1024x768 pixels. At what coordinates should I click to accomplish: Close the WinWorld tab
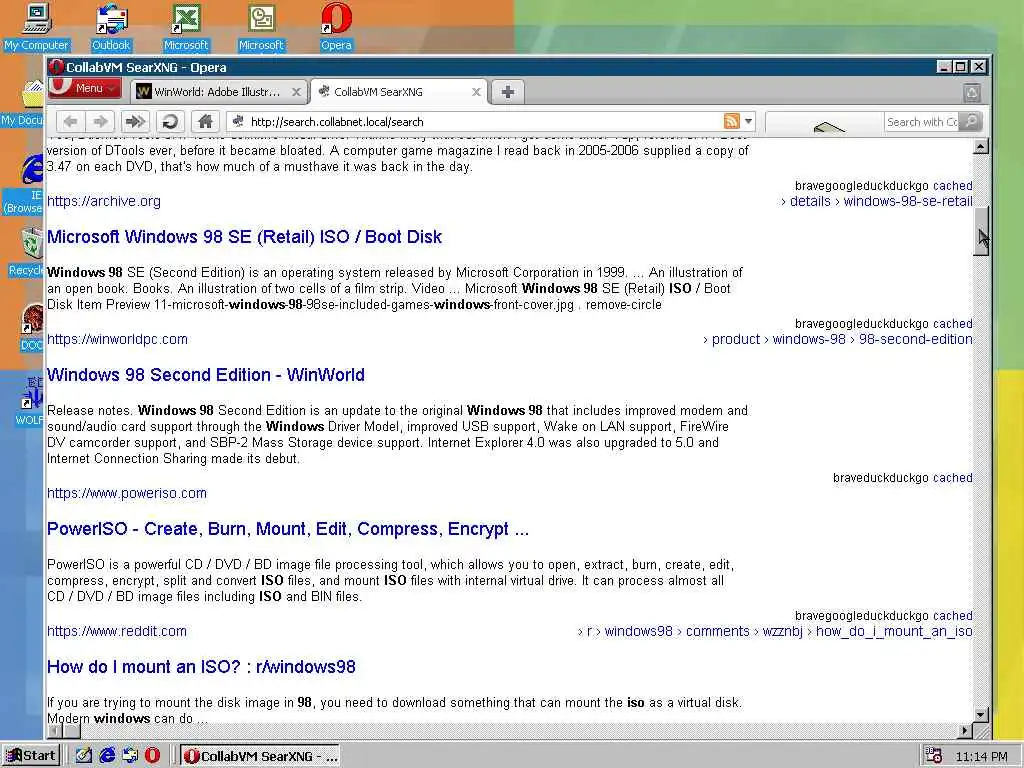[296, 92]
